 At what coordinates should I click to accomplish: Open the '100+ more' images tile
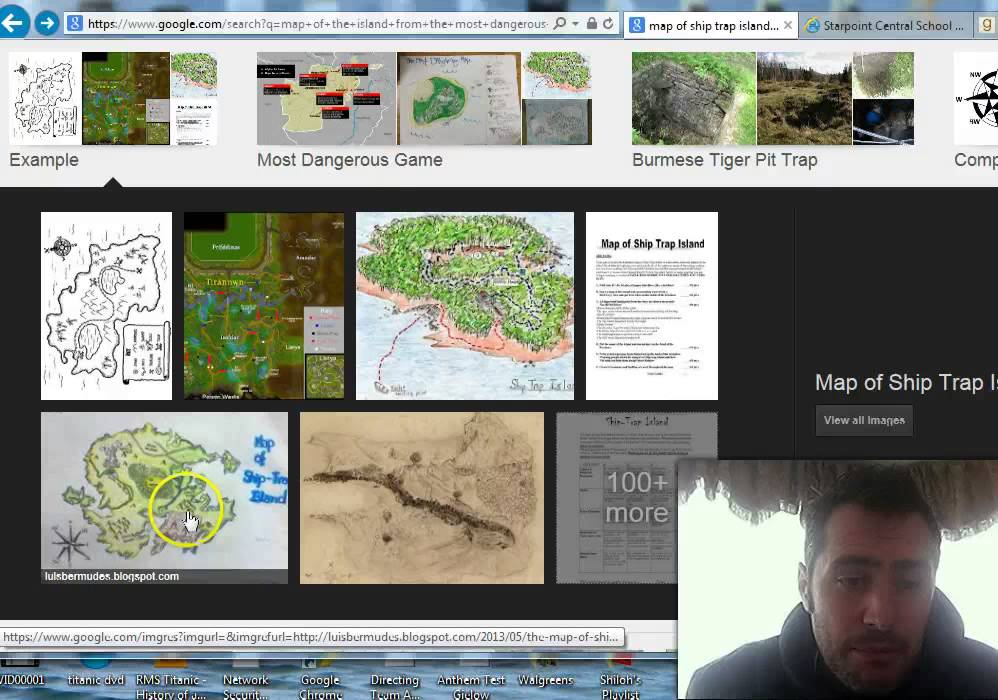pos(636,497)
